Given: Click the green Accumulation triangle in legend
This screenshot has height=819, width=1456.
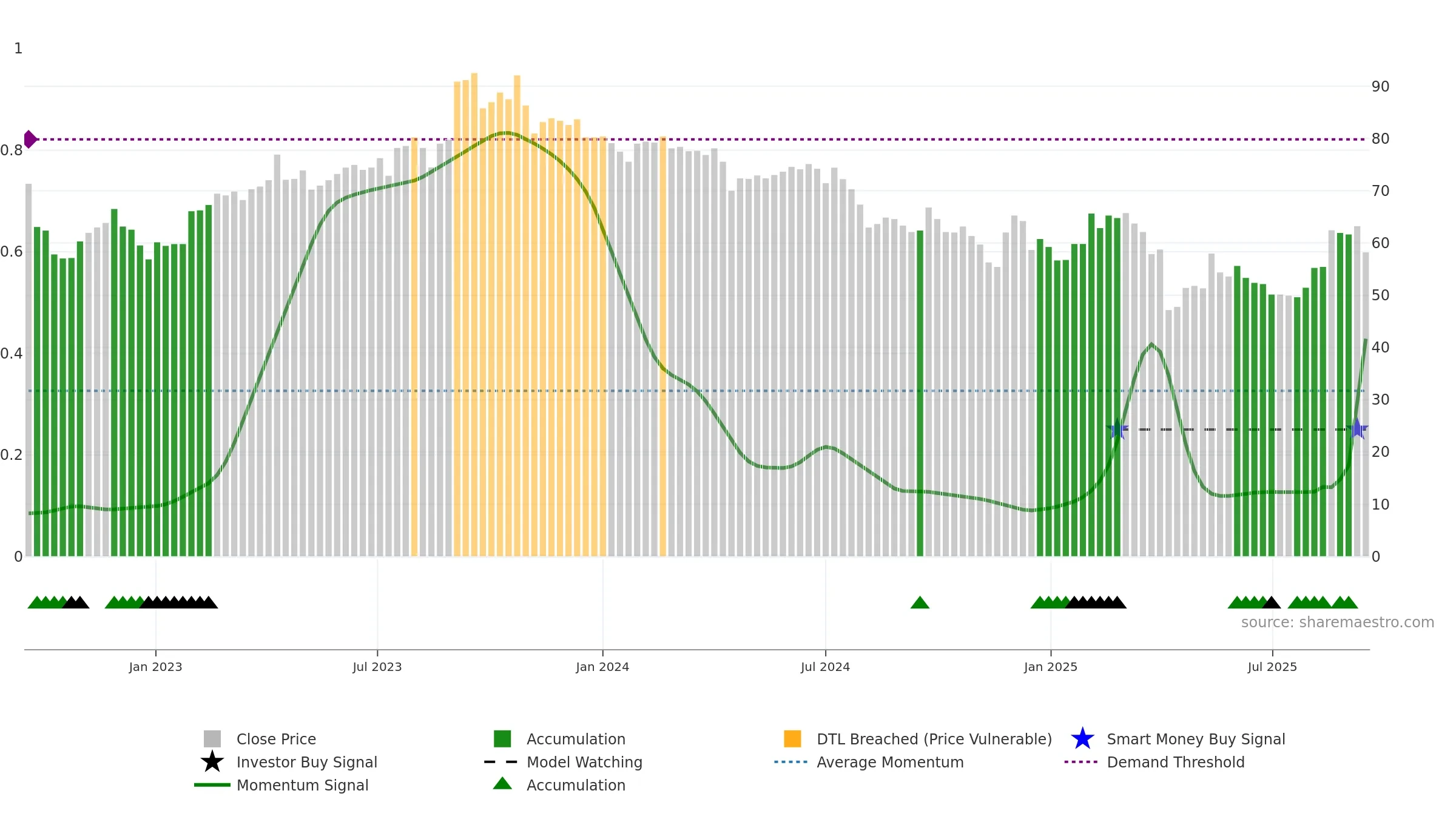Looking at the screenshot, I should (x=502, y=784).
